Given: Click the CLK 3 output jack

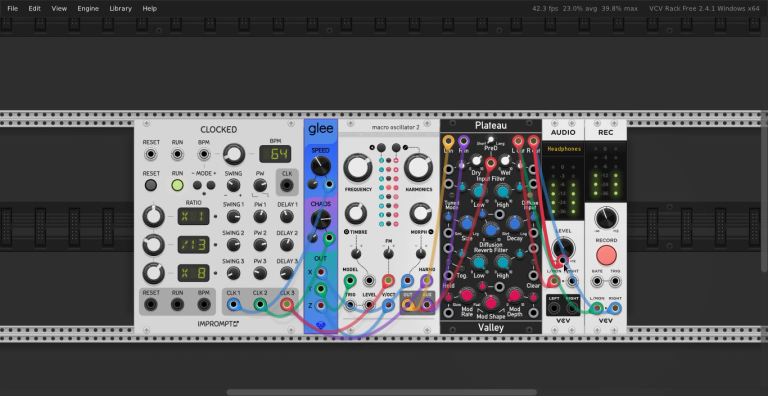Looking at the screenshot, I should [x=287, y=305].
